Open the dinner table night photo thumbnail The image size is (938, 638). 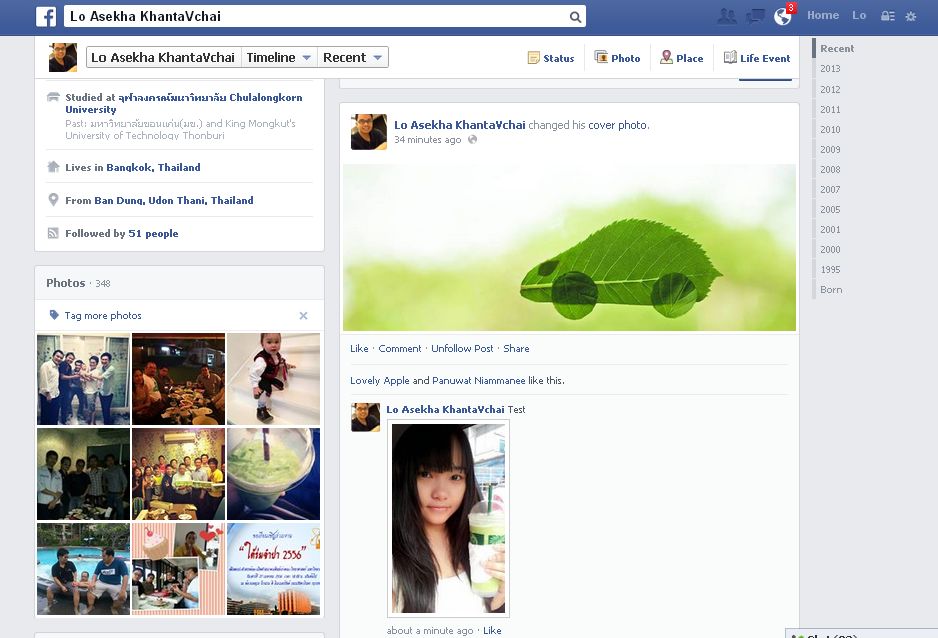(x=178, y=379)
